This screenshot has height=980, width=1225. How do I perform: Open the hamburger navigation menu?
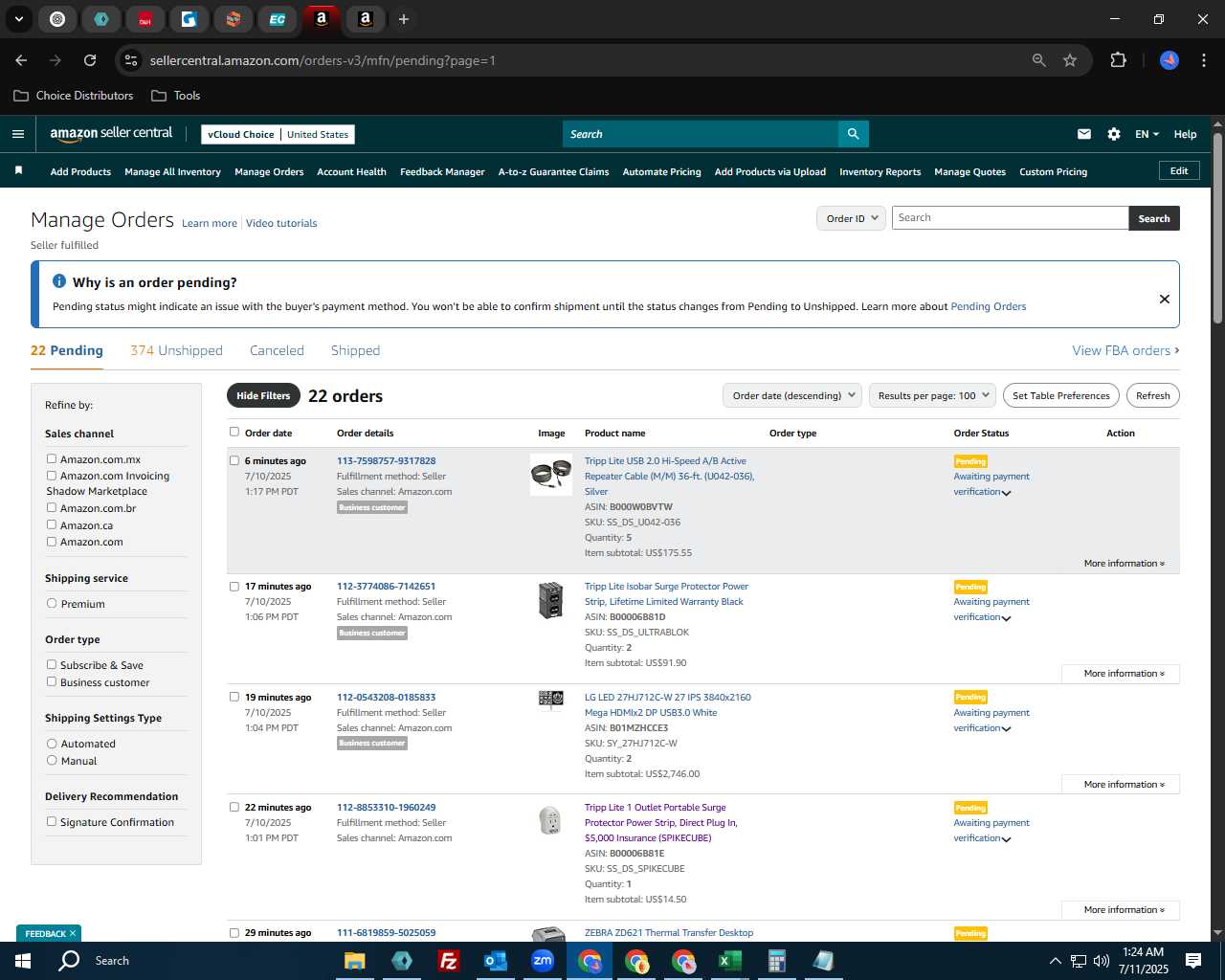tap(18, 134)
